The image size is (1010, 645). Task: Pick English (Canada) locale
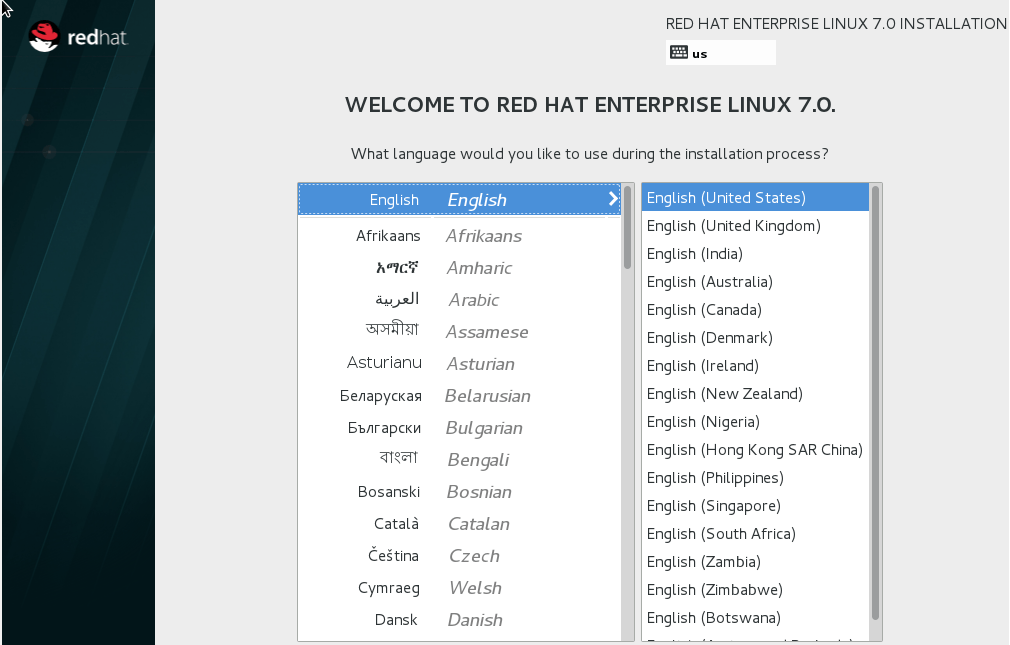point(755,309)
